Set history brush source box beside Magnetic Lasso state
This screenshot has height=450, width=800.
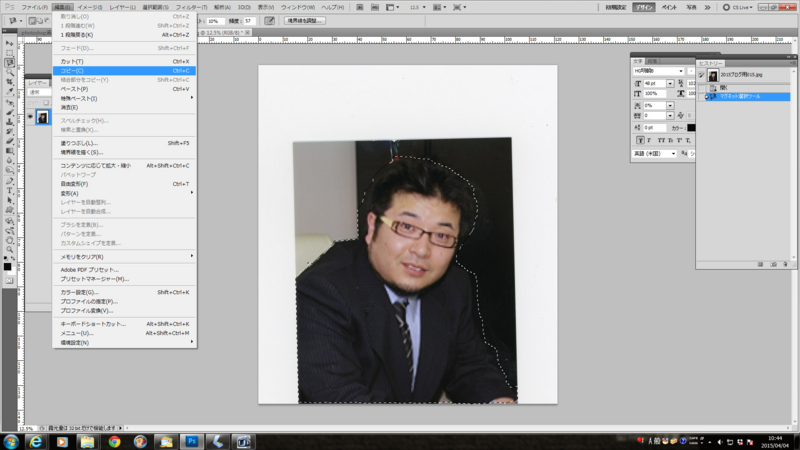702,96
